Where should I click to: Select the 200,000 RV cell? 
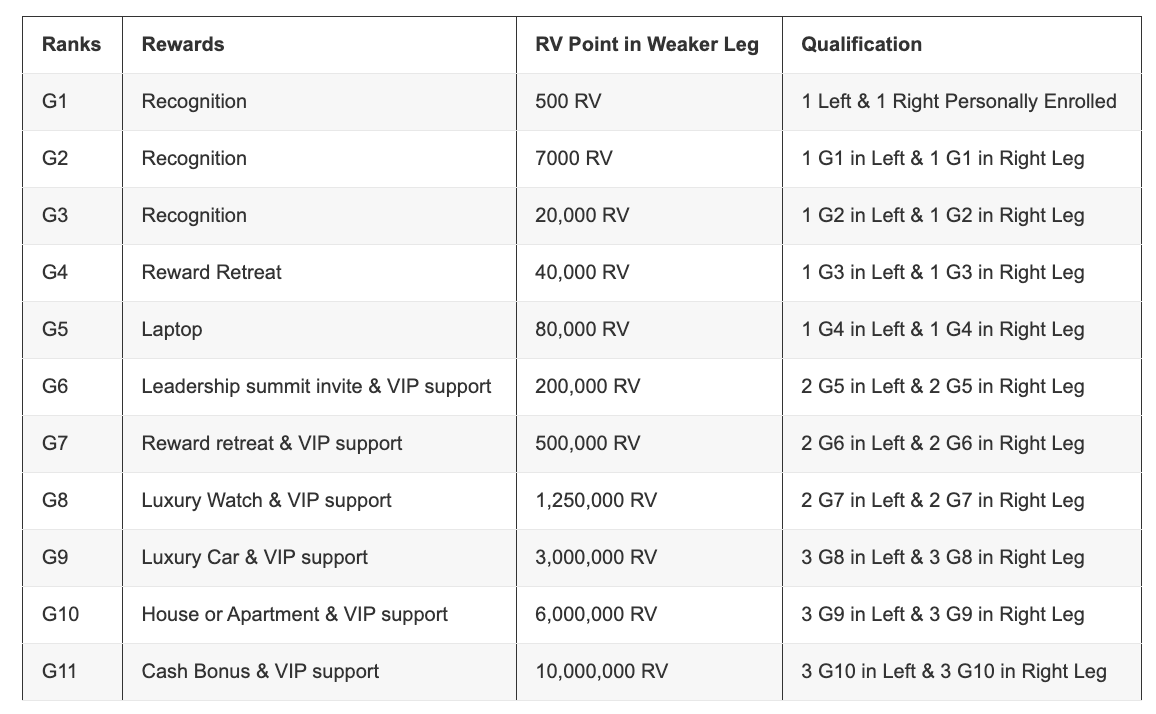click(588, 386)
